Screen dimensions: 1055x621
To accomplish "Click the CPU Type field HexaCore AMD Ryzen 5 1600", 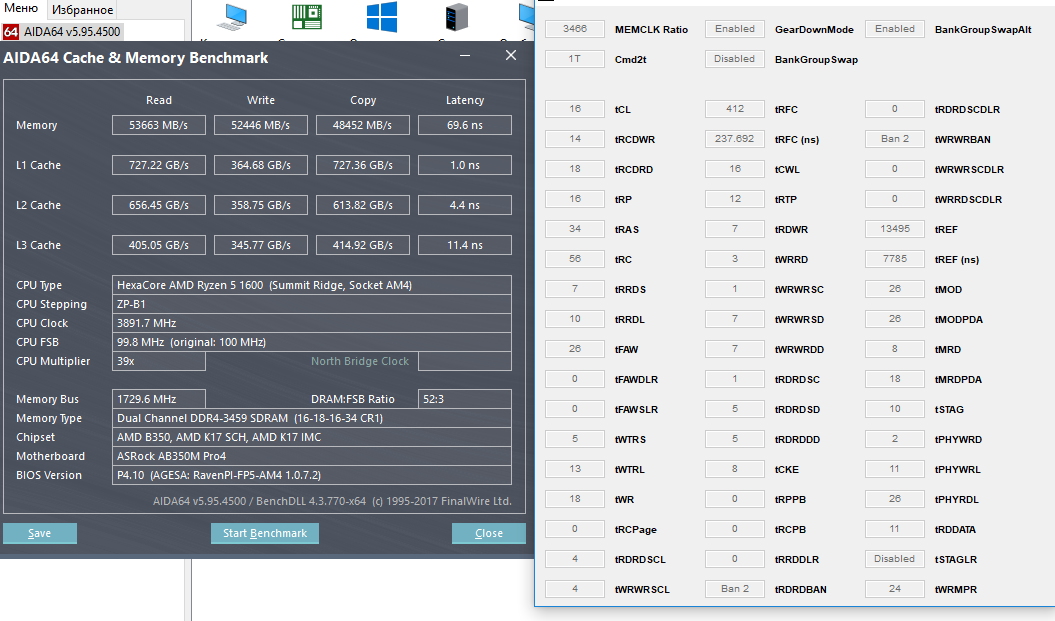I will [312, 285].
